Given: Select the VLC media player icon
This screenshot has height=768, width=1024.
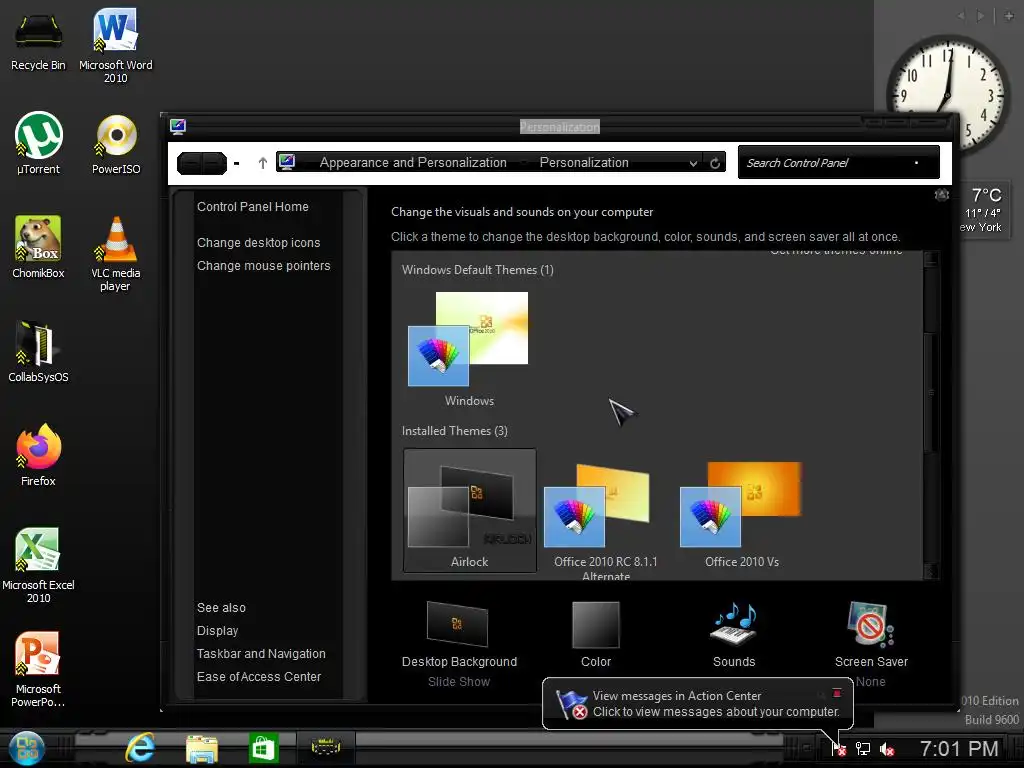Looking at the screenshot, I should (116, 253).
